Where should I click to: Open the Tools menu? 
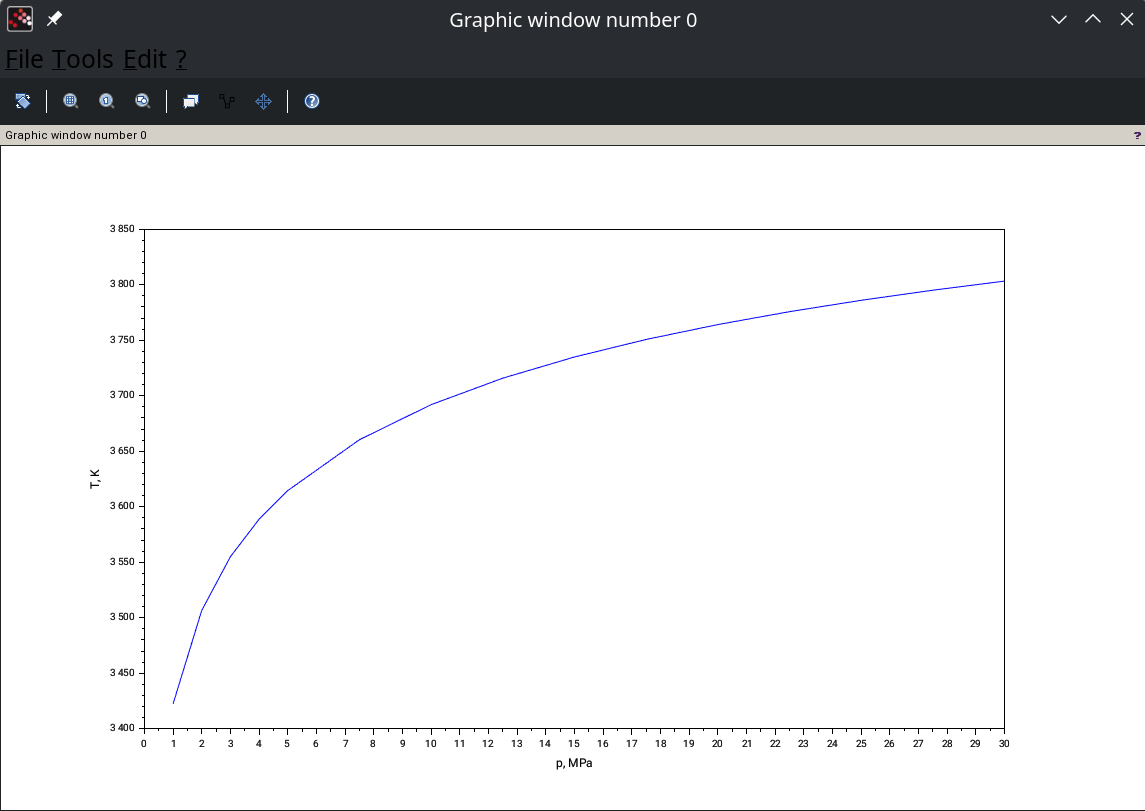[83, 59]
